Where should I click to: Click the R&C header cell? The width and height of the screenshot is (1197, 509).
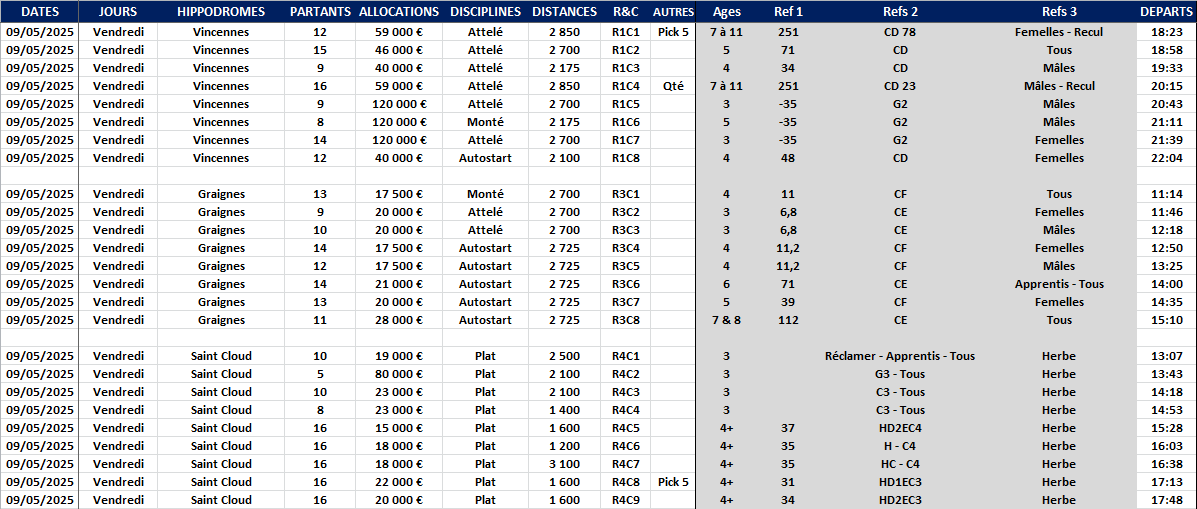[625, 11]
